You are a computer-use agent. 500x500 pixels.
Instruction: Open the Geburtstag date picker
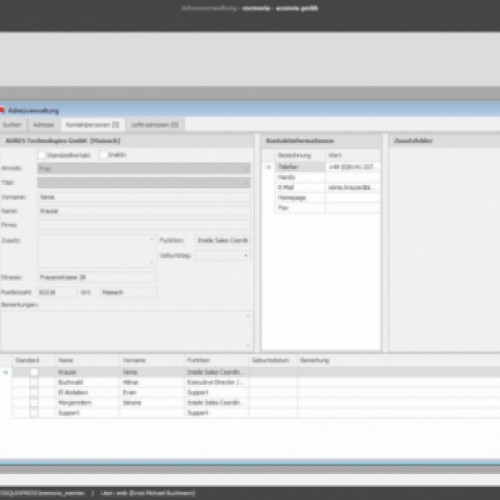(x=246, y=256)
